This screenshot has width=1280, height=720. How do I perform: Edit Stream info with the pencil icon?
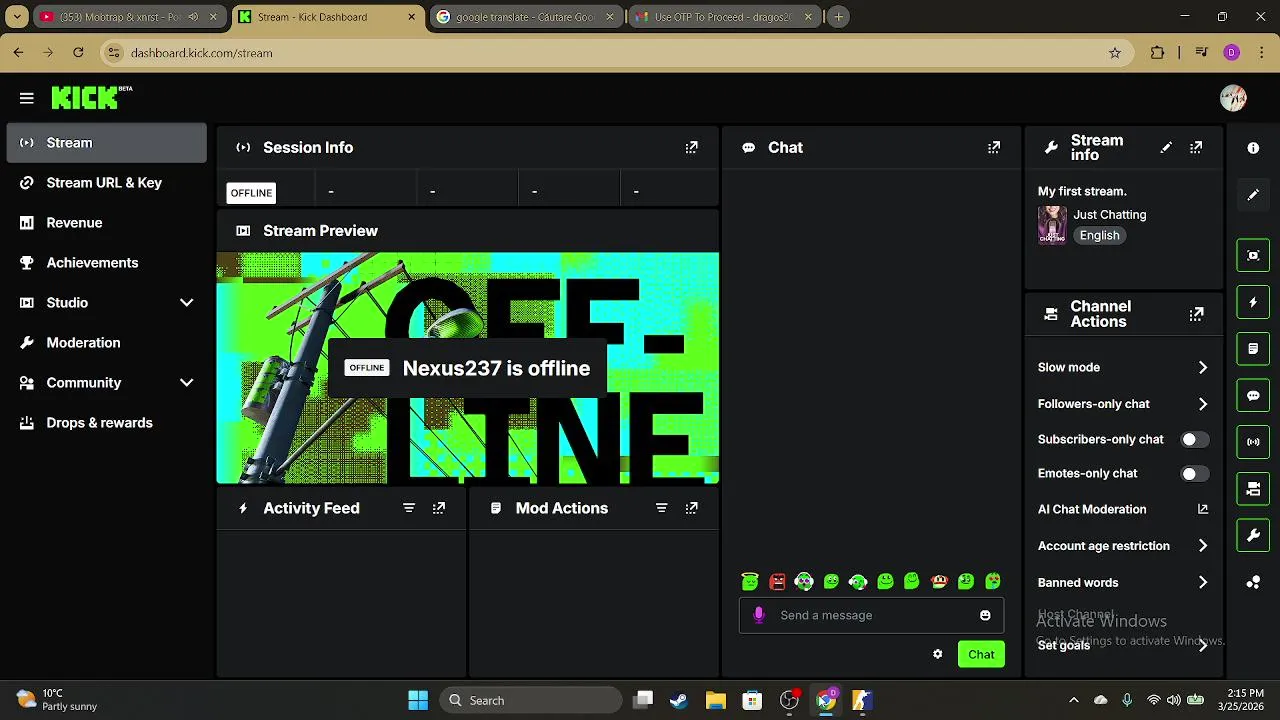[x=1166, y=147]
